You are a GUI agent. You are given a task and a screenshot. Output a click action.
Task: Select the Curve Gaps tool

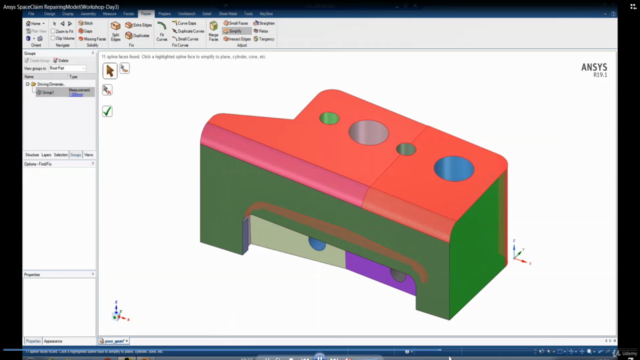(x=184, y=23)
